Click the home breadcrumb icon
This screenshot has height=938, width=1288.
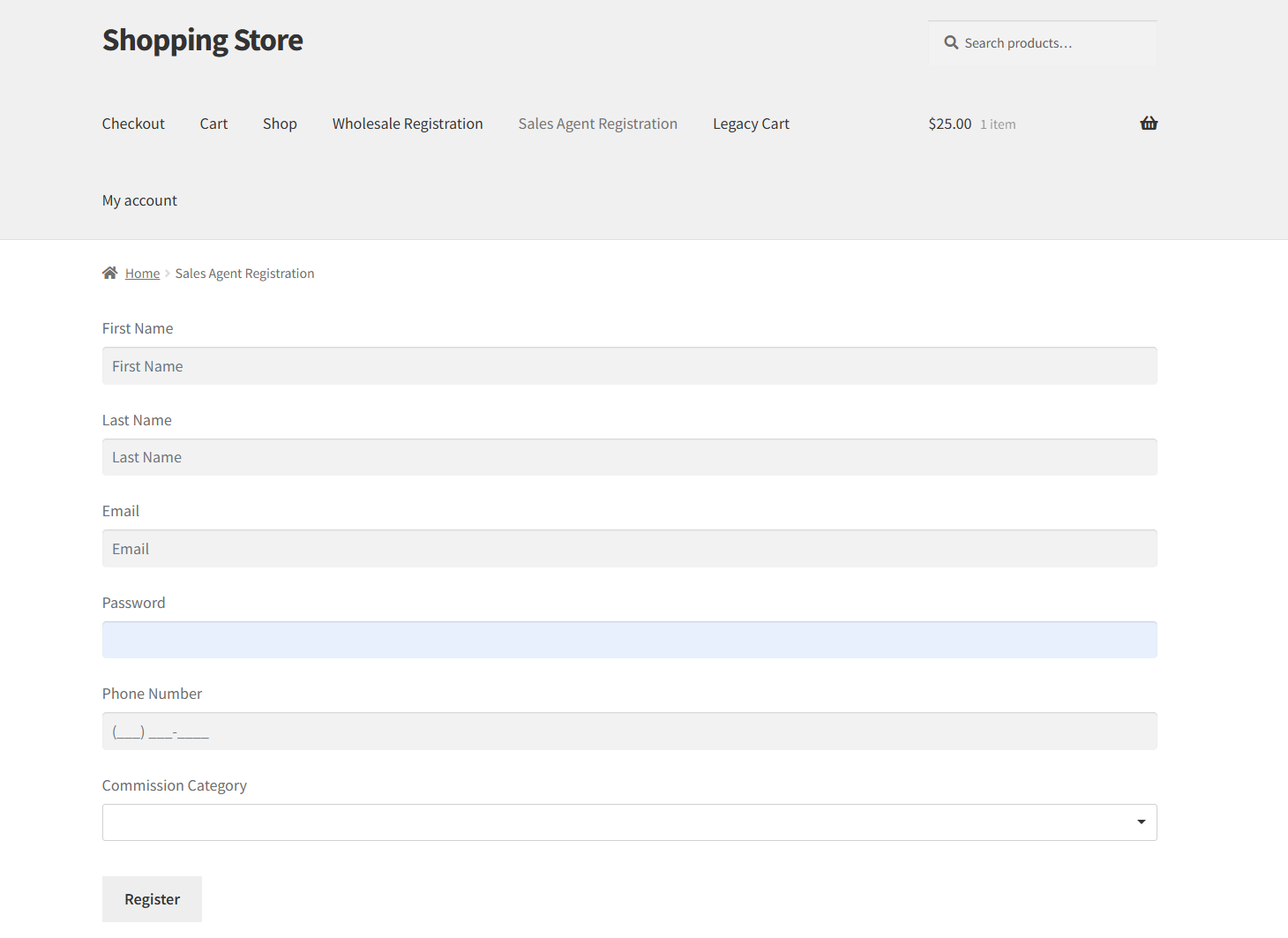coord(109,273)
